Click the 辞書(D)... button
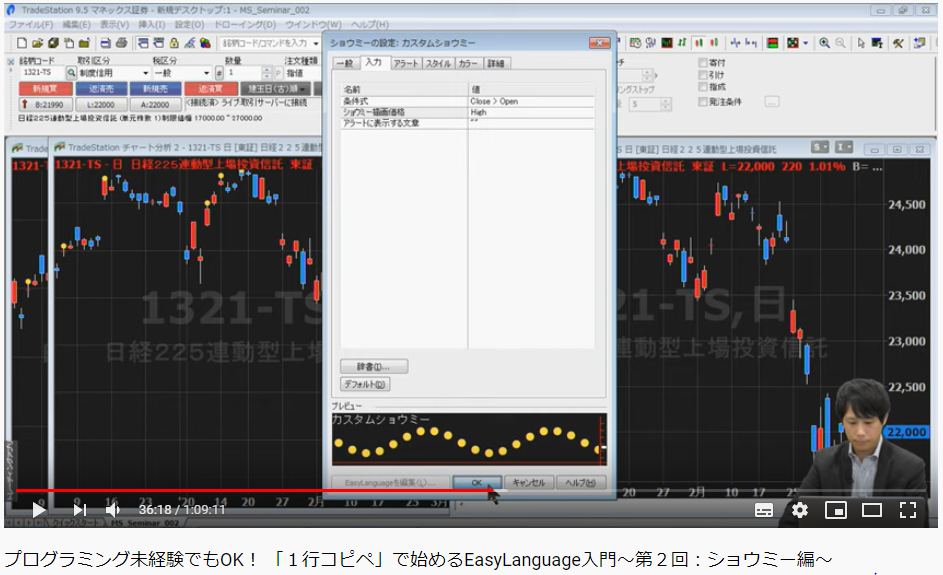Viewport: 943px width, 575px height. click(x=373, y=366)
